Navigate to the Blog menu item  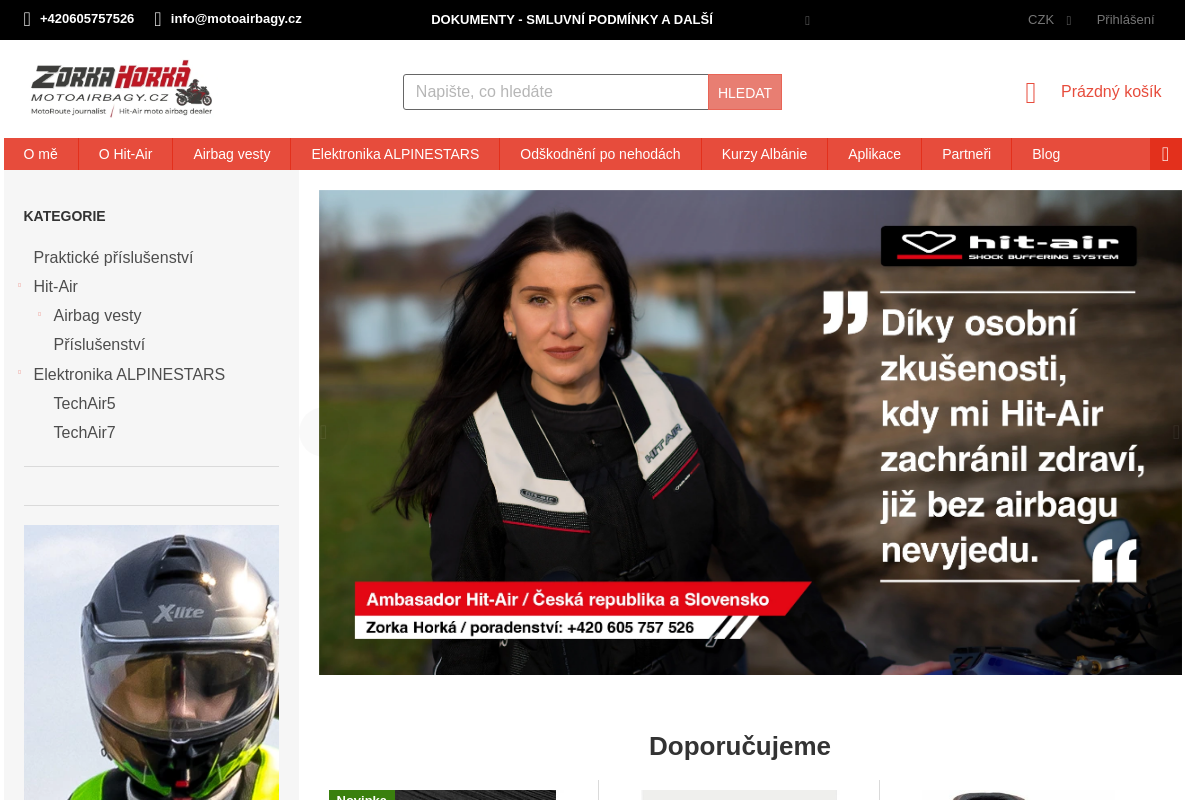tap(1046, 154)
